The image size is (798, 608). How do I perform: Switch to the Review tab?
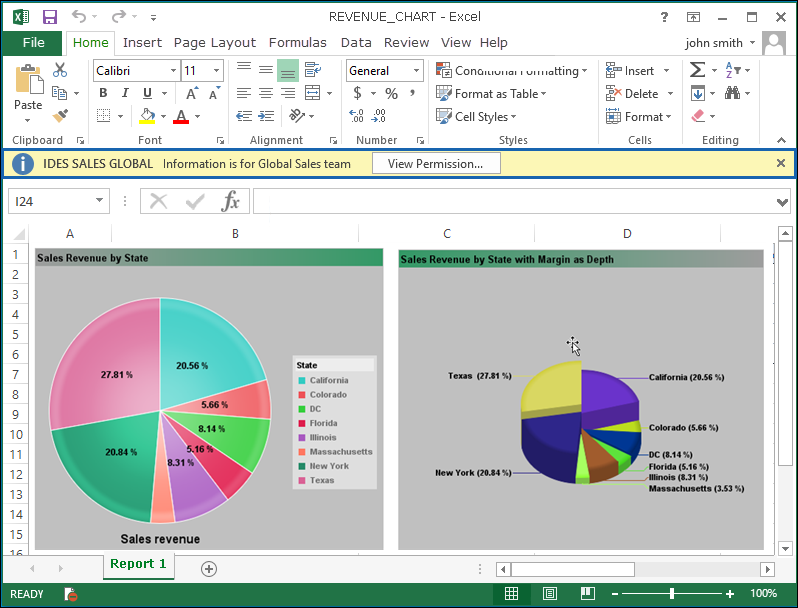pyautogui.click(x=406, y=43)
